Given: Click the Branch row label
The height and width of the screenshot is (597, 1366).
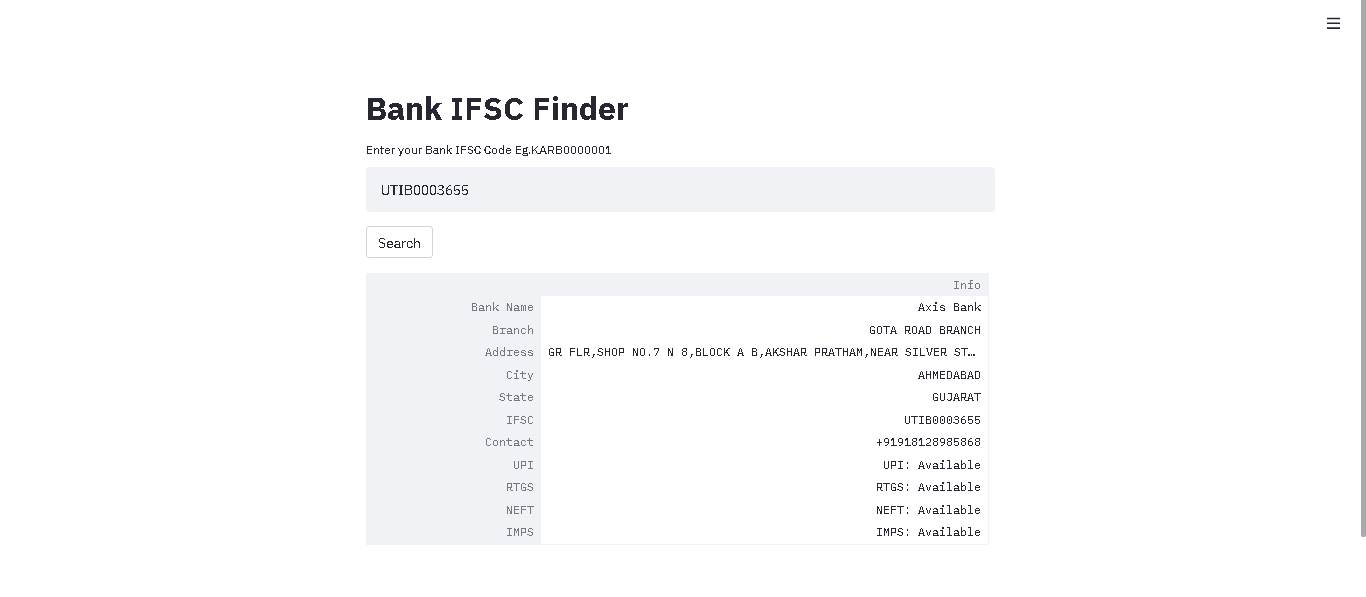Looking at the screenshot, I should coord(513,330).
